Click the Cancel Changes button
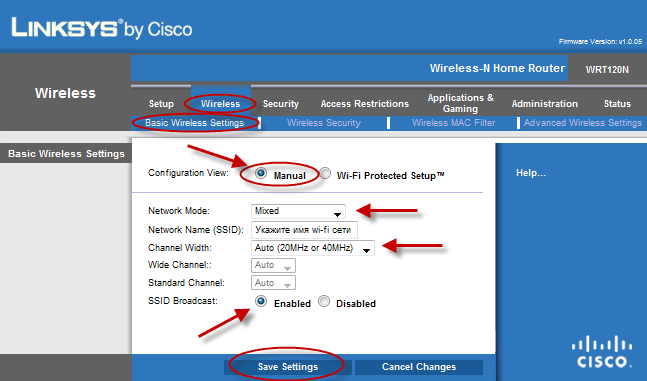This screenshot has height=381, width=647. click(419, 367)
